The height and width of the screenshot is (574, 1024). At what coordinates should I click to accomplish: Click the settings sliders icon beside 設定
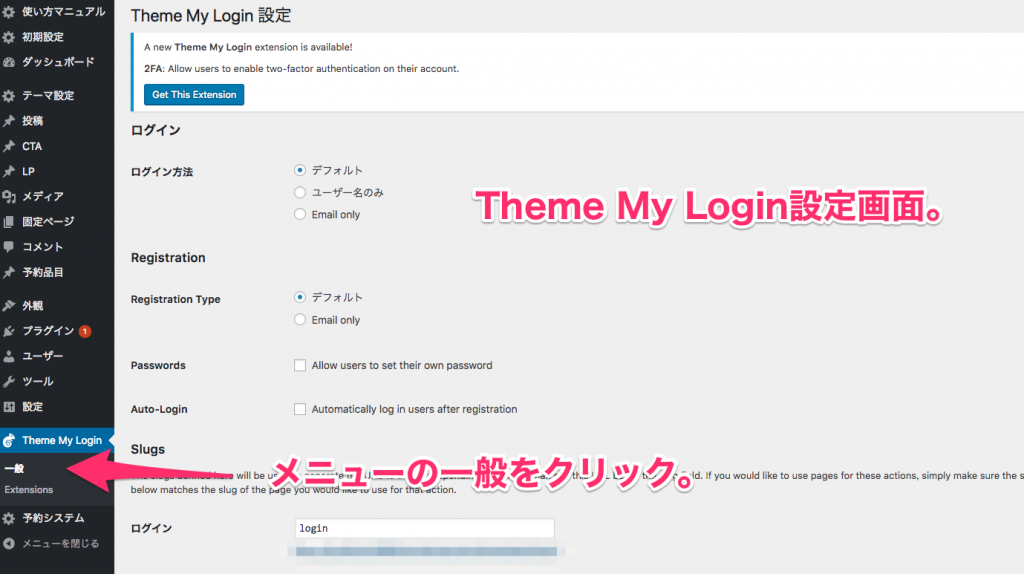point(8,407)
